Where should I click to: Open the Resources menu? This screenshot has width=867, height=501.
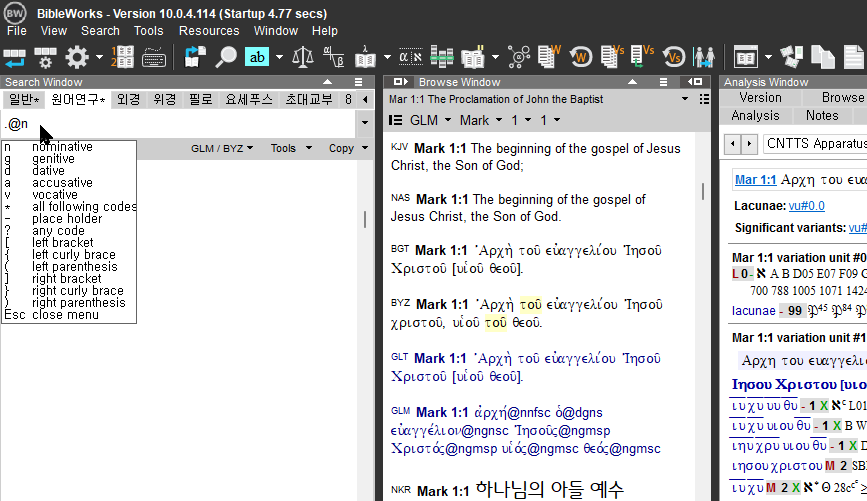tap(209, 31)
